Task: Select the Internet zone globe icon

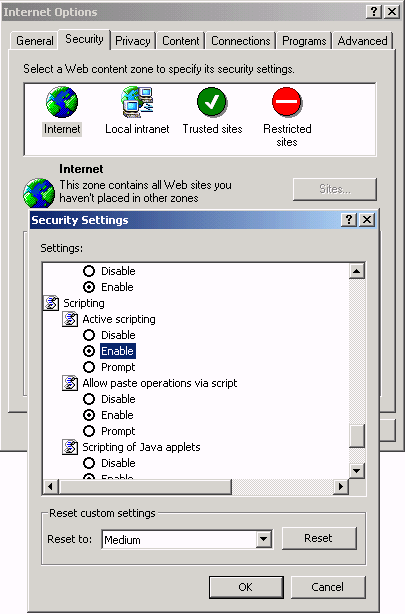Action: [62, 102]
